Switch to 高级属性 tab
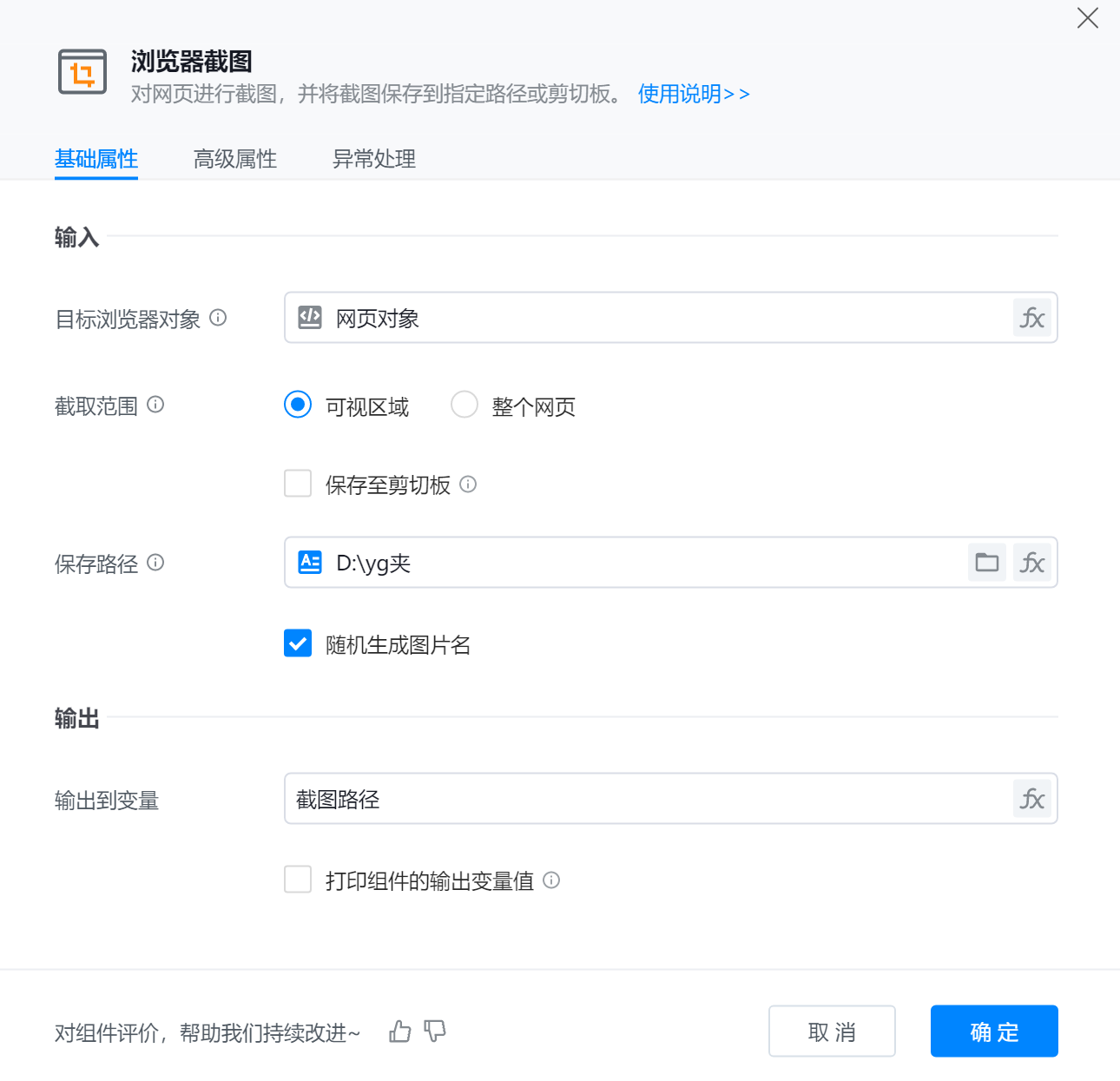This screenshot has width=1120, height=1081. click(235, 159)
